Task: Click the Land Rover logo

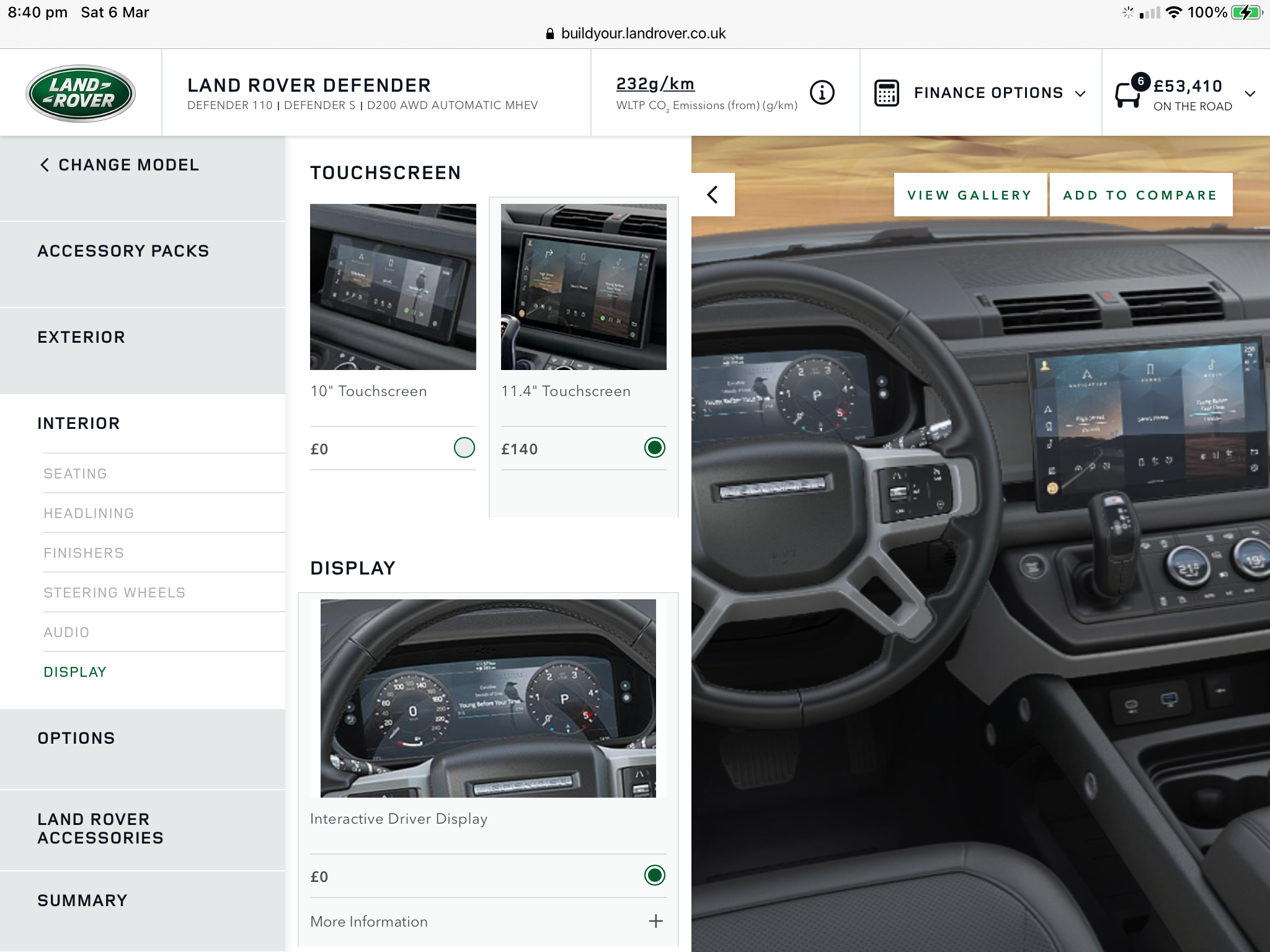Action: coord(81,93)
